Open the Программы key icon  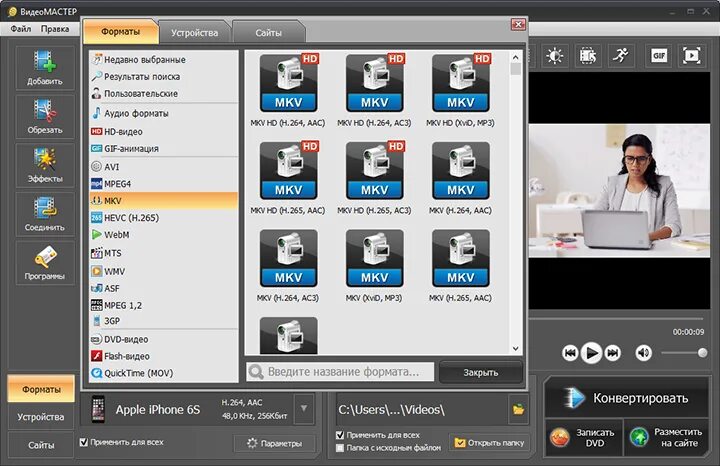[x=45, y=262]
